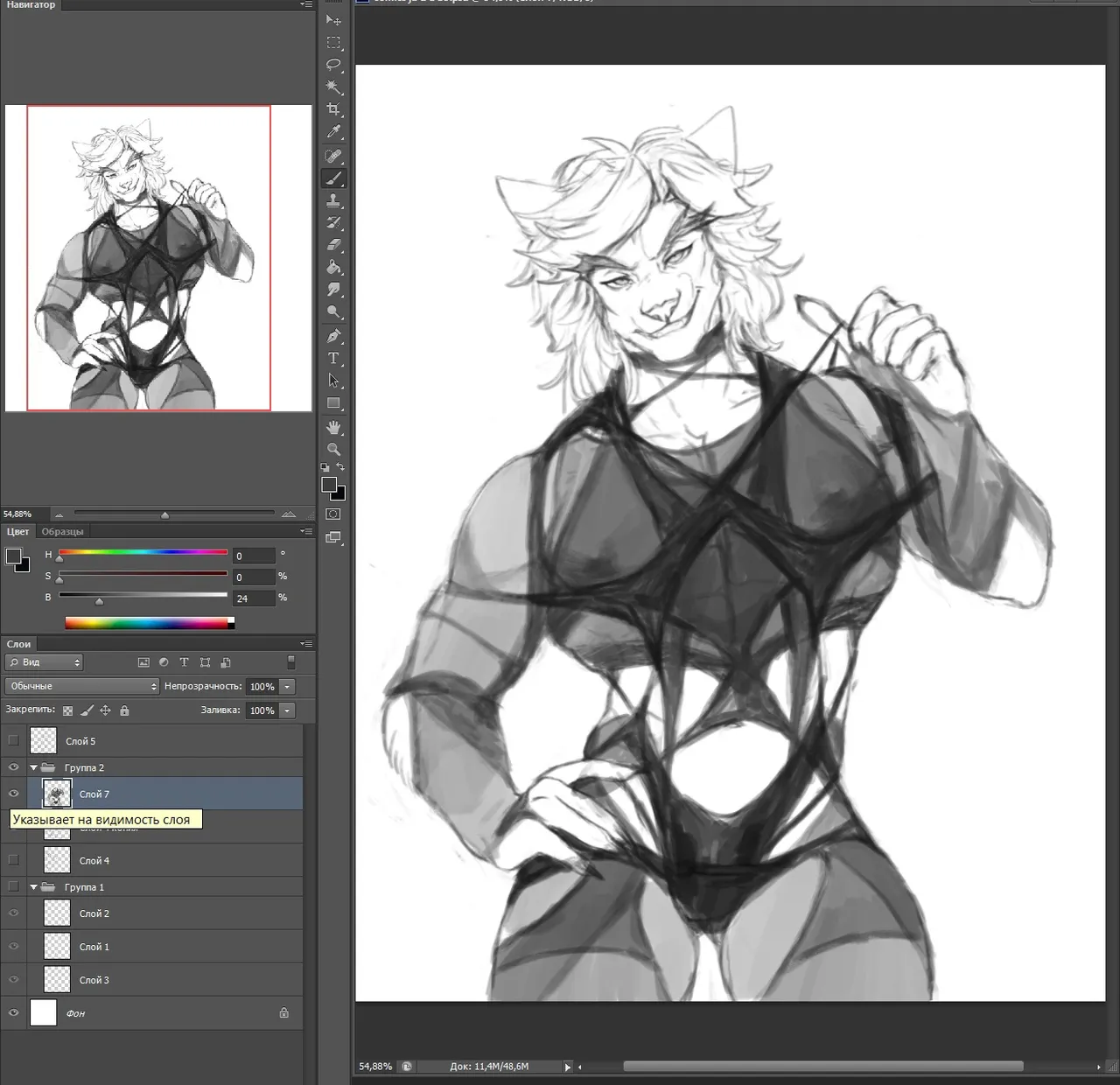Open the Навигатор panel tab
Image resolution: width=1120 pixels, height=1085 pixels.
[x=31, y=5]
